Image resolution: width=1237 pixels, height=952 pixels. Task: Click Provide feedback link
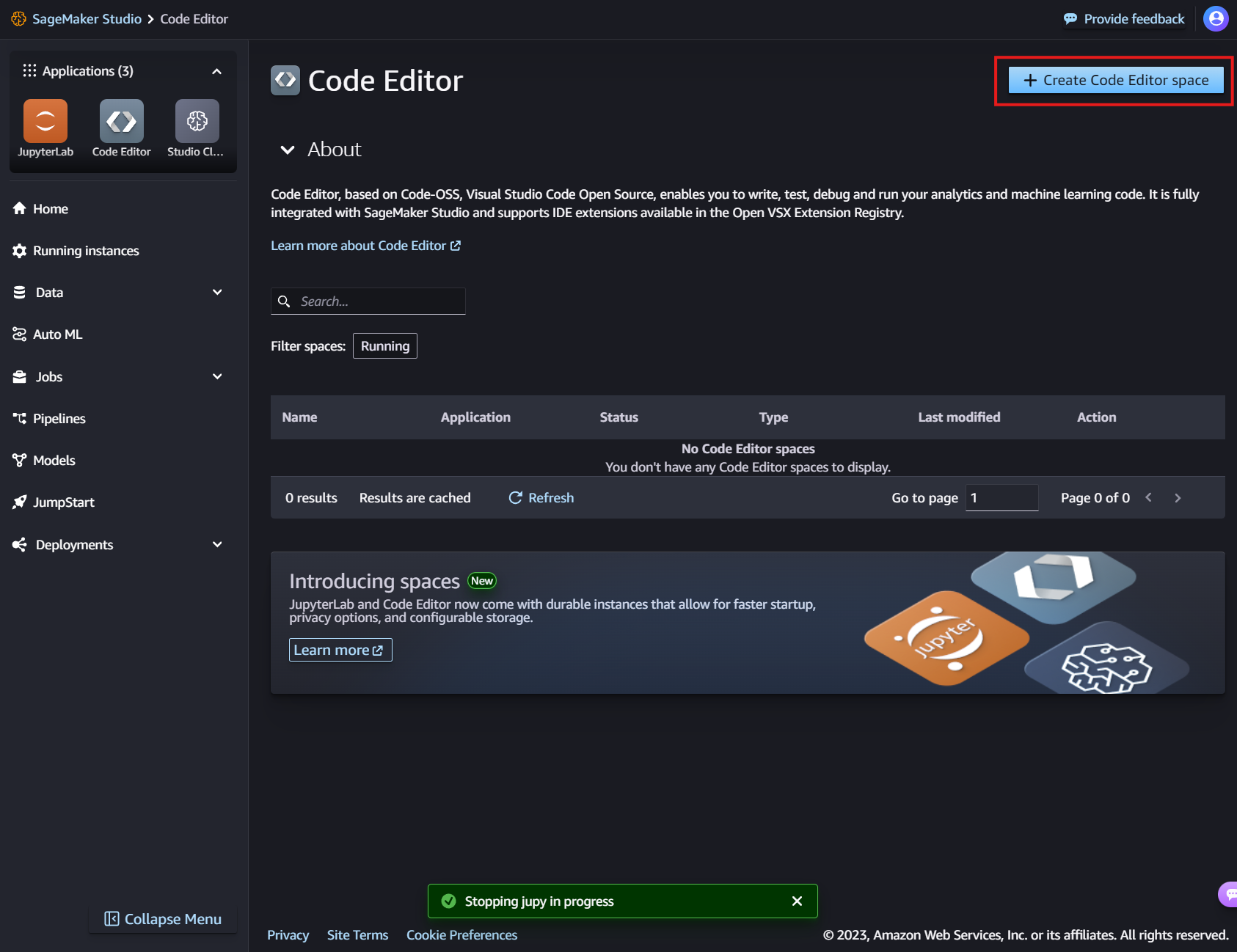click(x=1124, y=19)
